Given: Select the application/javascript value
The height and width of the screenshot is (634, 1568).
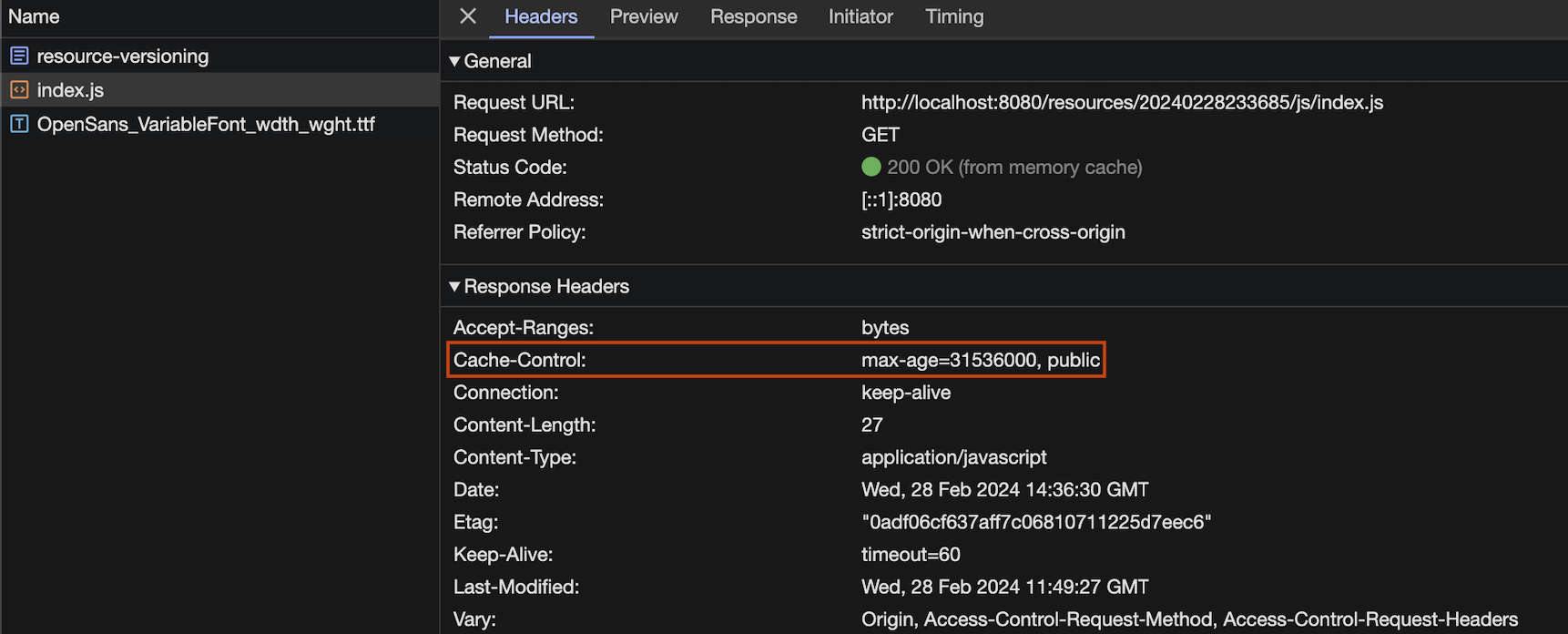Looking at the screenshot, I should (954, 457).
